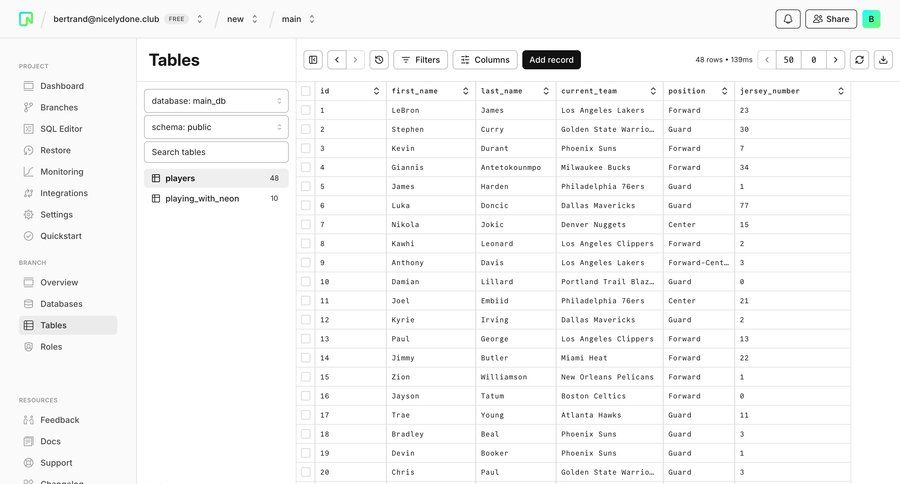Click the Feedback icon in Resources
Screen dimensions: 900x484
(29, 420)
